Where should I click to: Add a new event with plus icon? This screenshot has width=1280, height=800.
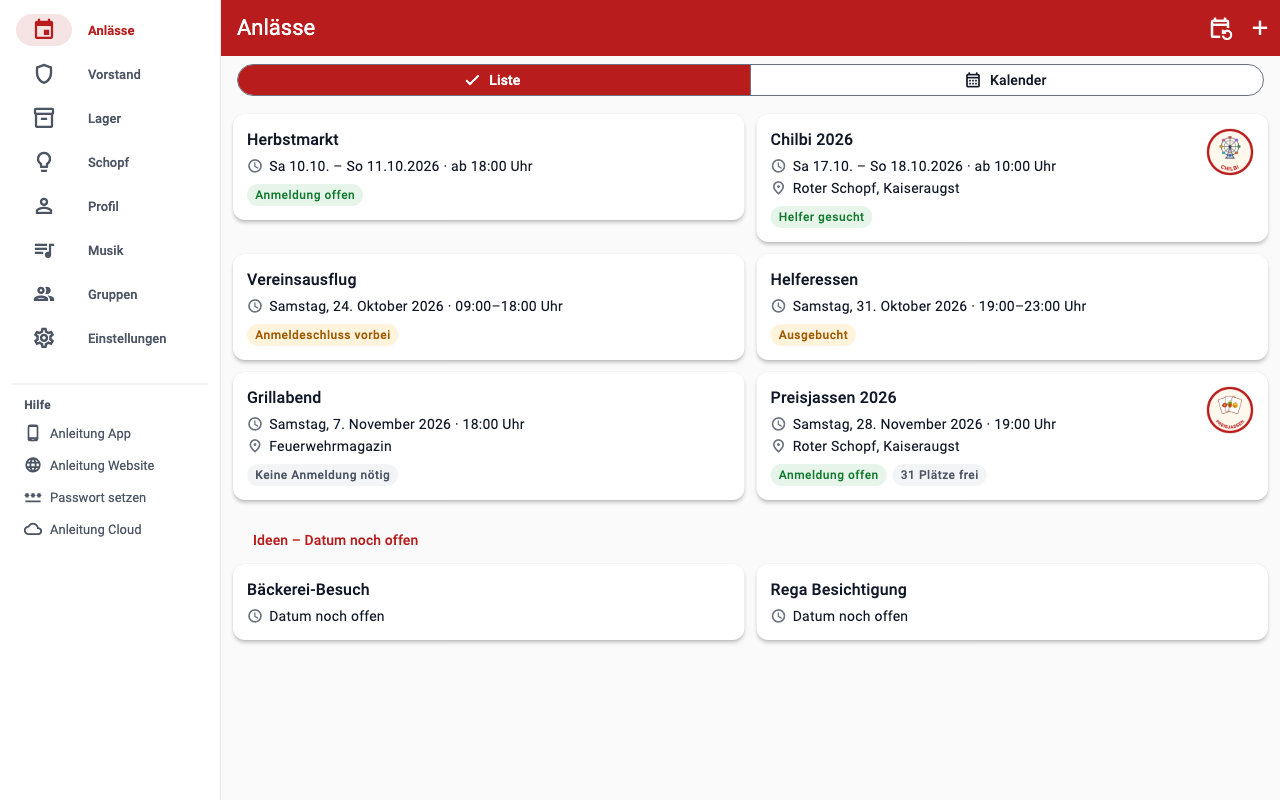click(1260, 28)
